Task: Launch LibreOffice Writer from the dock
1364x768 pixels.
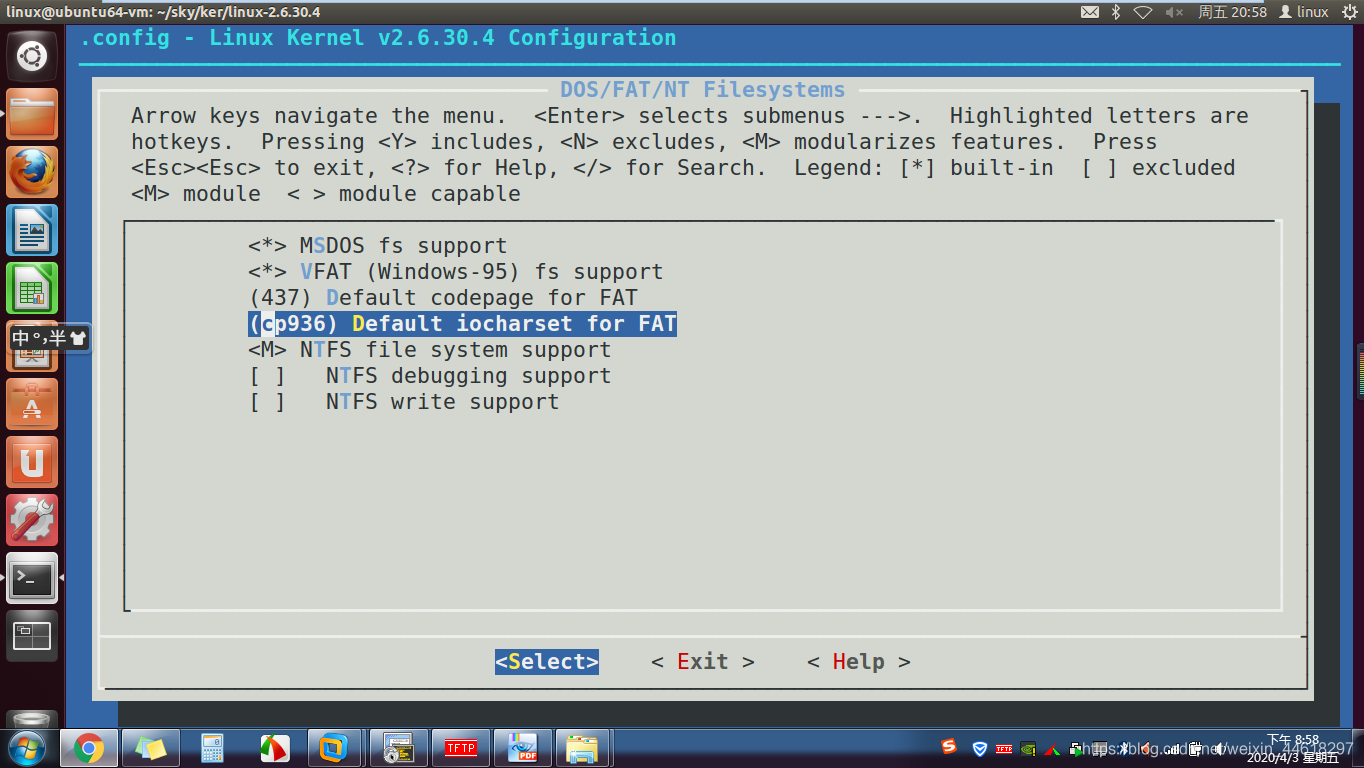Action: click(33, 230)
